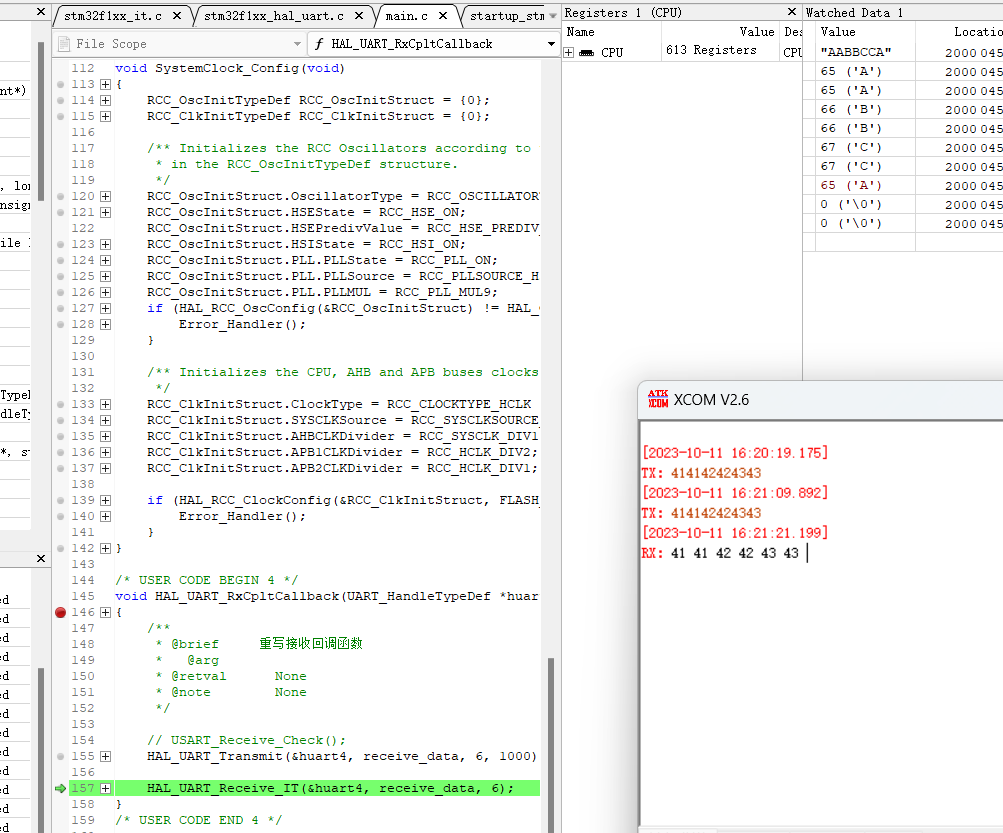Viewport: 1003px width, 833px height.
Task: Open the File Scope dropdown
Action: 297,44
